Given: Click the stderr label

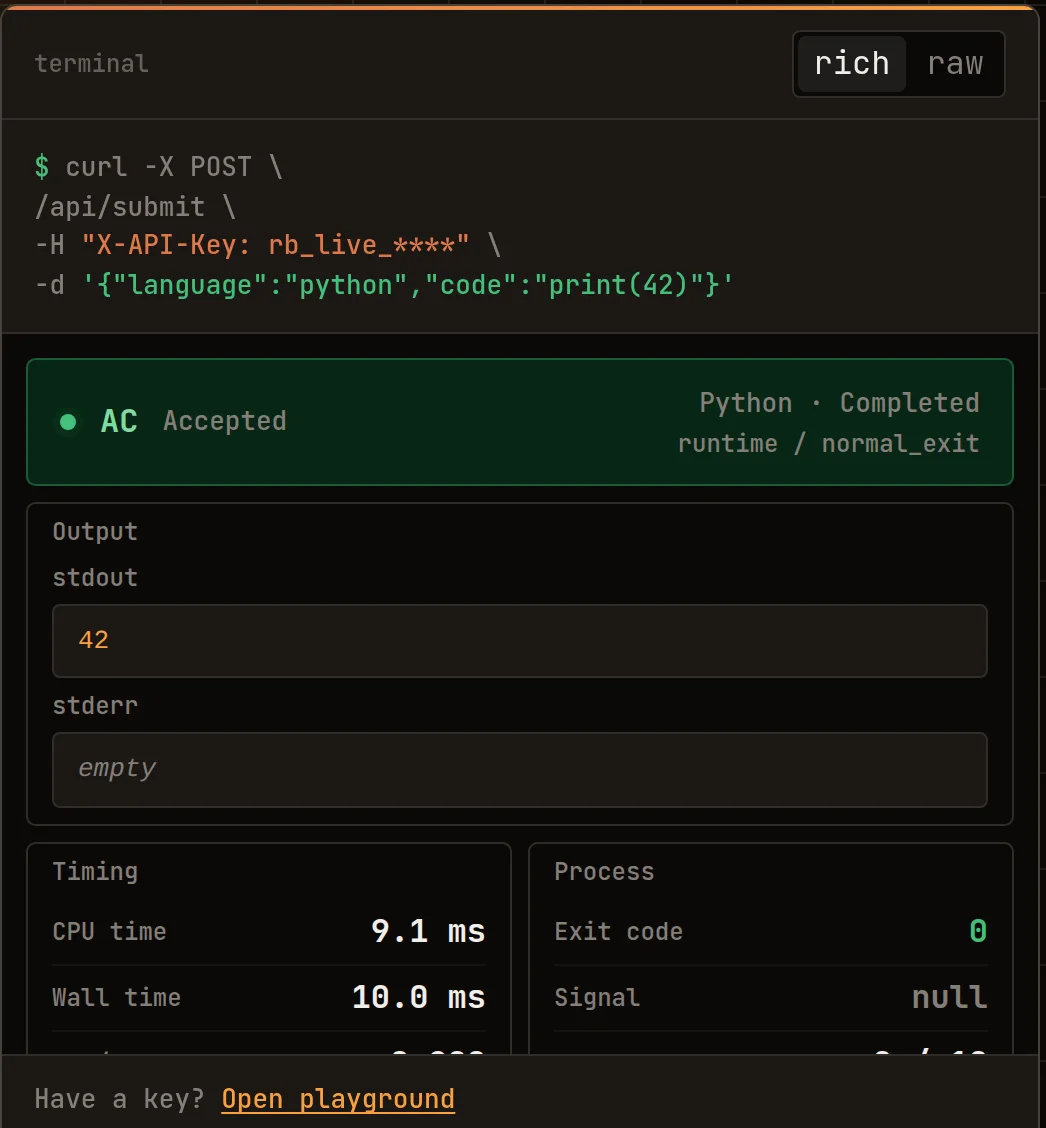Looking at the screenshot, I should [x=95, y=705].
